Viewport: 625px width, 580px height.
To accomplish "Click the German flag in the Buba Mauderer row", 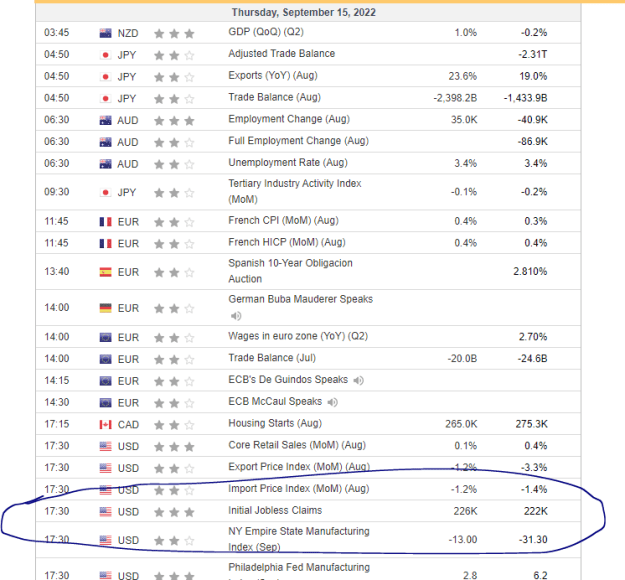I will pyautogui.click(x=106, y=308).
